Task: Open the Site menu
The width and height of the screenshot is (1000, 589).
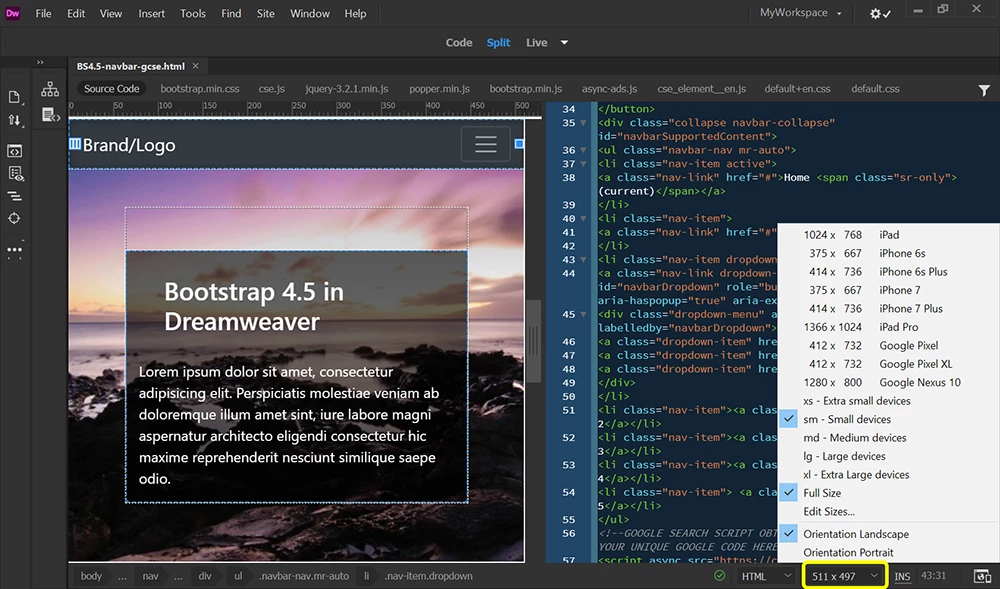Action: (x=265, y=13)
